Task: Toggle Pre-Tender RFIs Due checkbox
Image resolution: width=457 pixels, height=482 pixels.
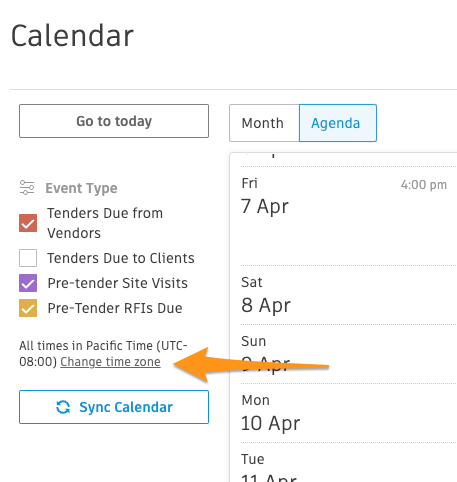Action: 28,308
